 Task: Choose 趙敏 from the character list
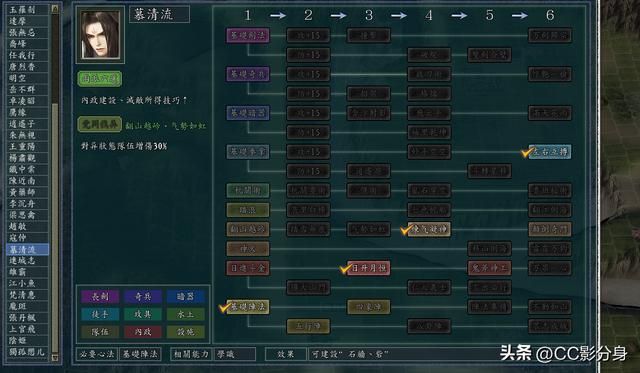pyautogui.click(x=27, y=226)
